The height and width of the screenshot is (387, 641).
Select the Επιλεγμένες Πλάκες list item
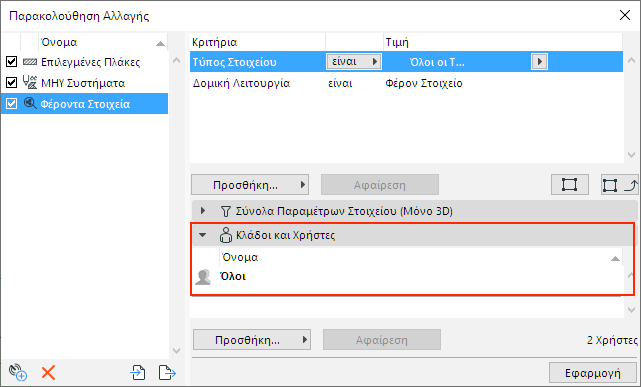tap(85, 62)
